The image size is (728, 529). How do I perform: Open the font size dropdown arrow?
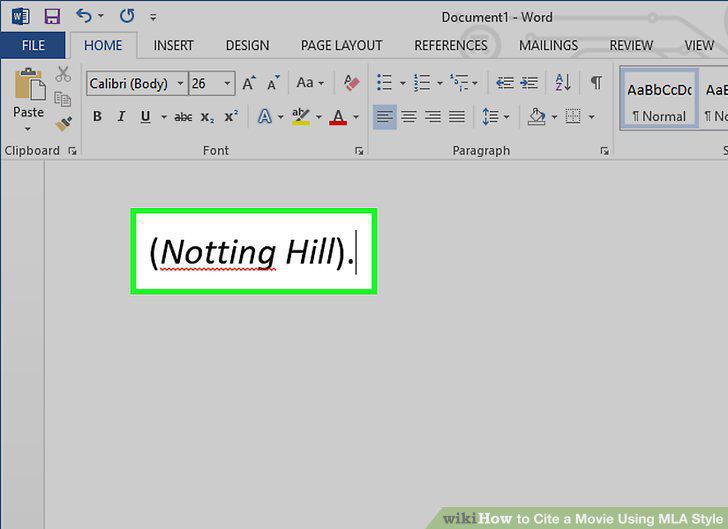(x=228, y=84)
